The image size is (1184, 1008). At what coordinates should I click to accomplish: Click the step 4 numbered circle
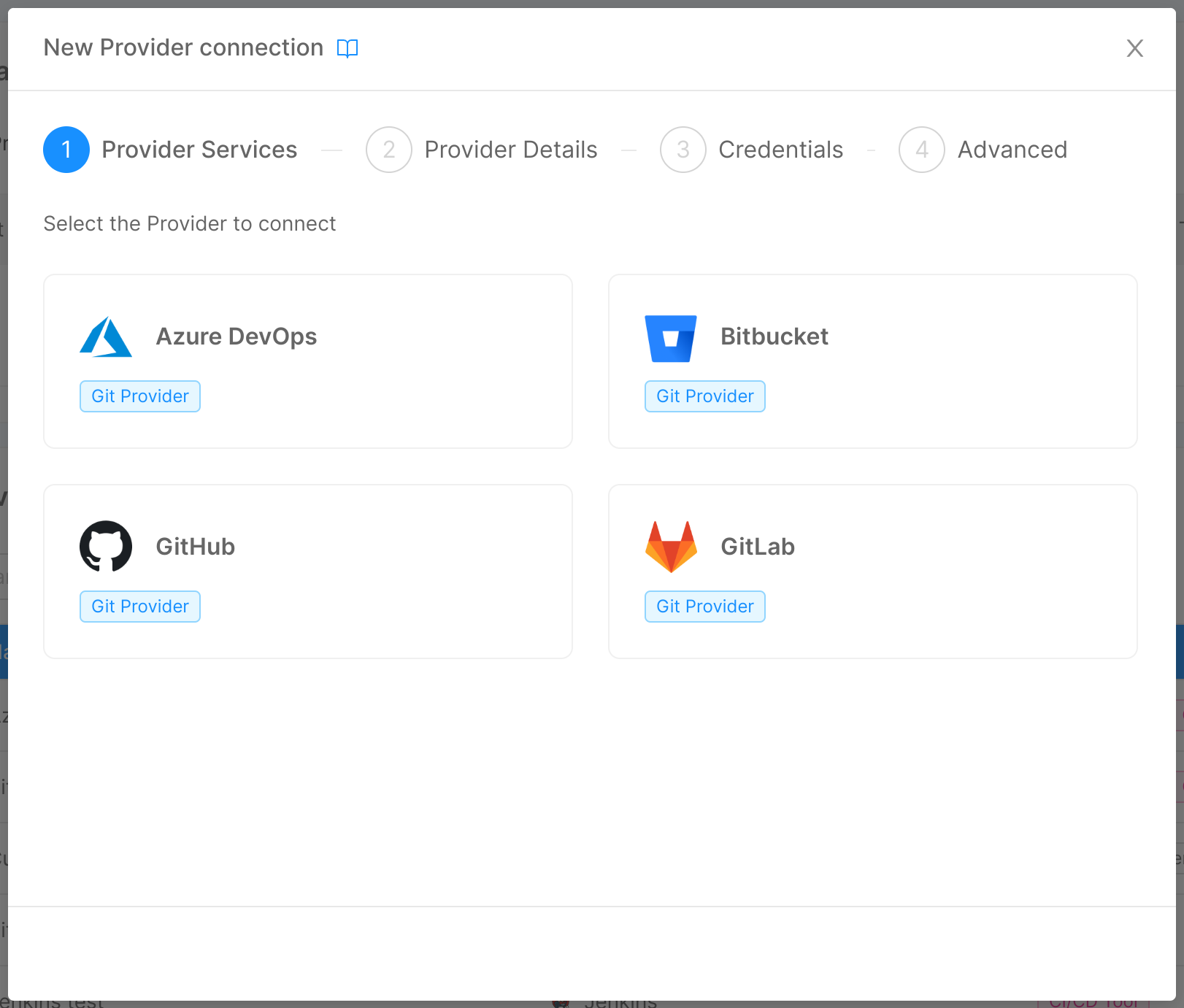[921, 149]
